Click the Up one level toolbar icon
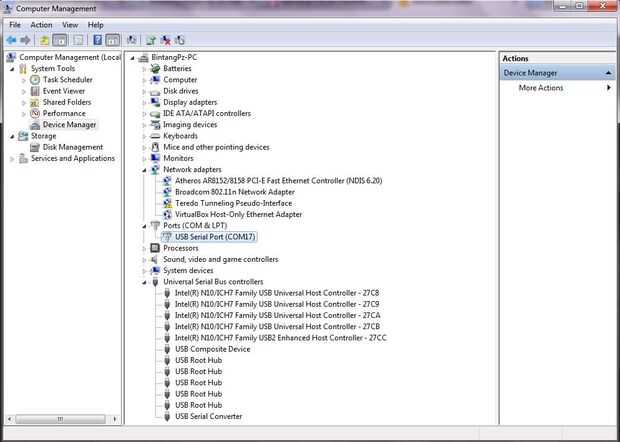620x442 pixels. pyautogui.click(x=44, y=40)
